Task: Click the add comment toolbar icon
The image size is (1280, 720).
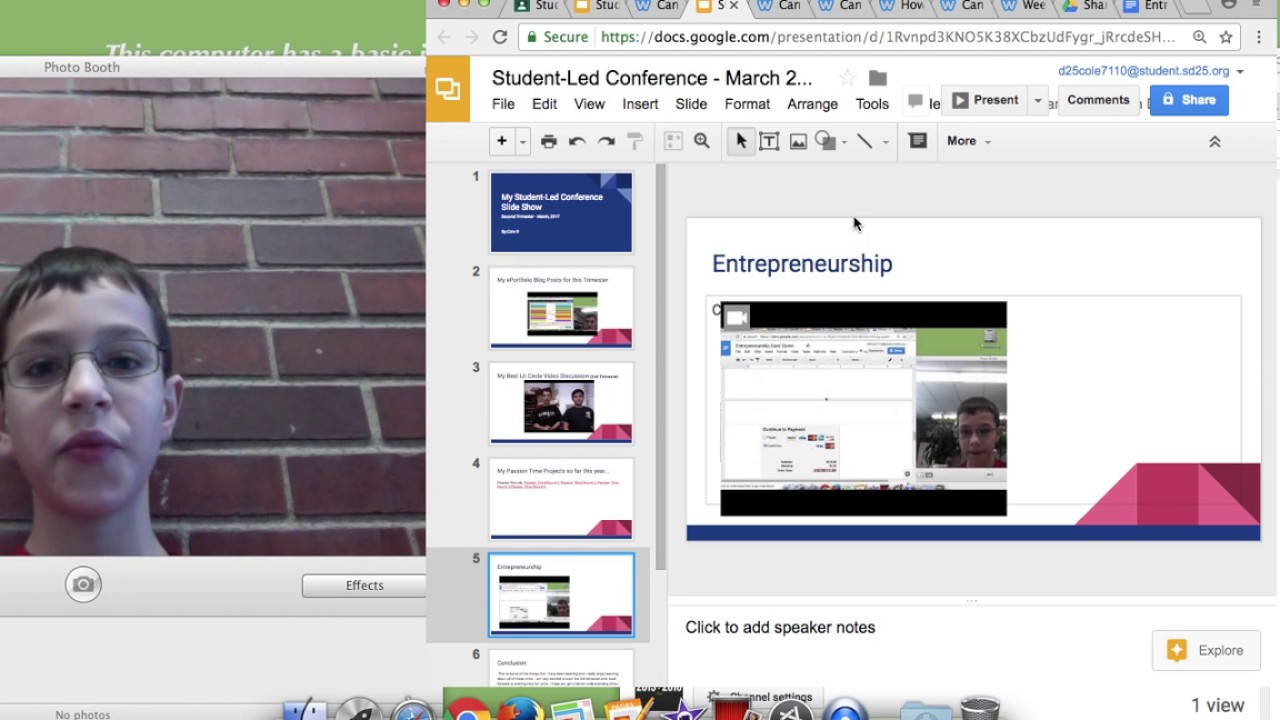Action: [x=918, y=141]
